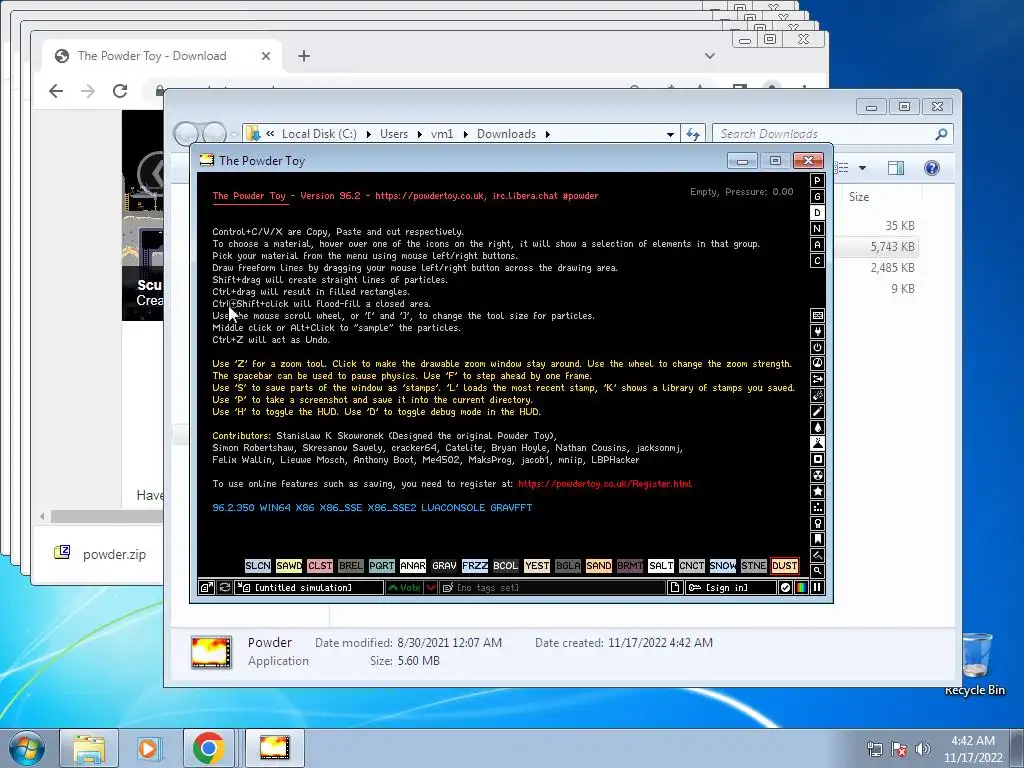Click the [sign in] button
The image size is (1024, 768).
click(x=731, y=588)
